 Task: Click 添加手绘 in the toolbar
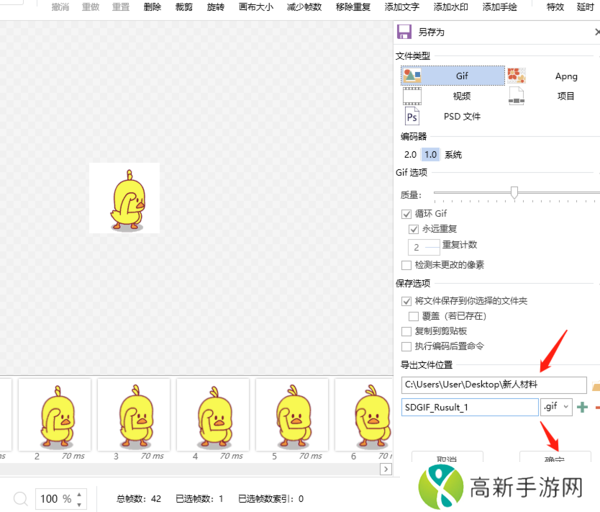pos(500,7)
